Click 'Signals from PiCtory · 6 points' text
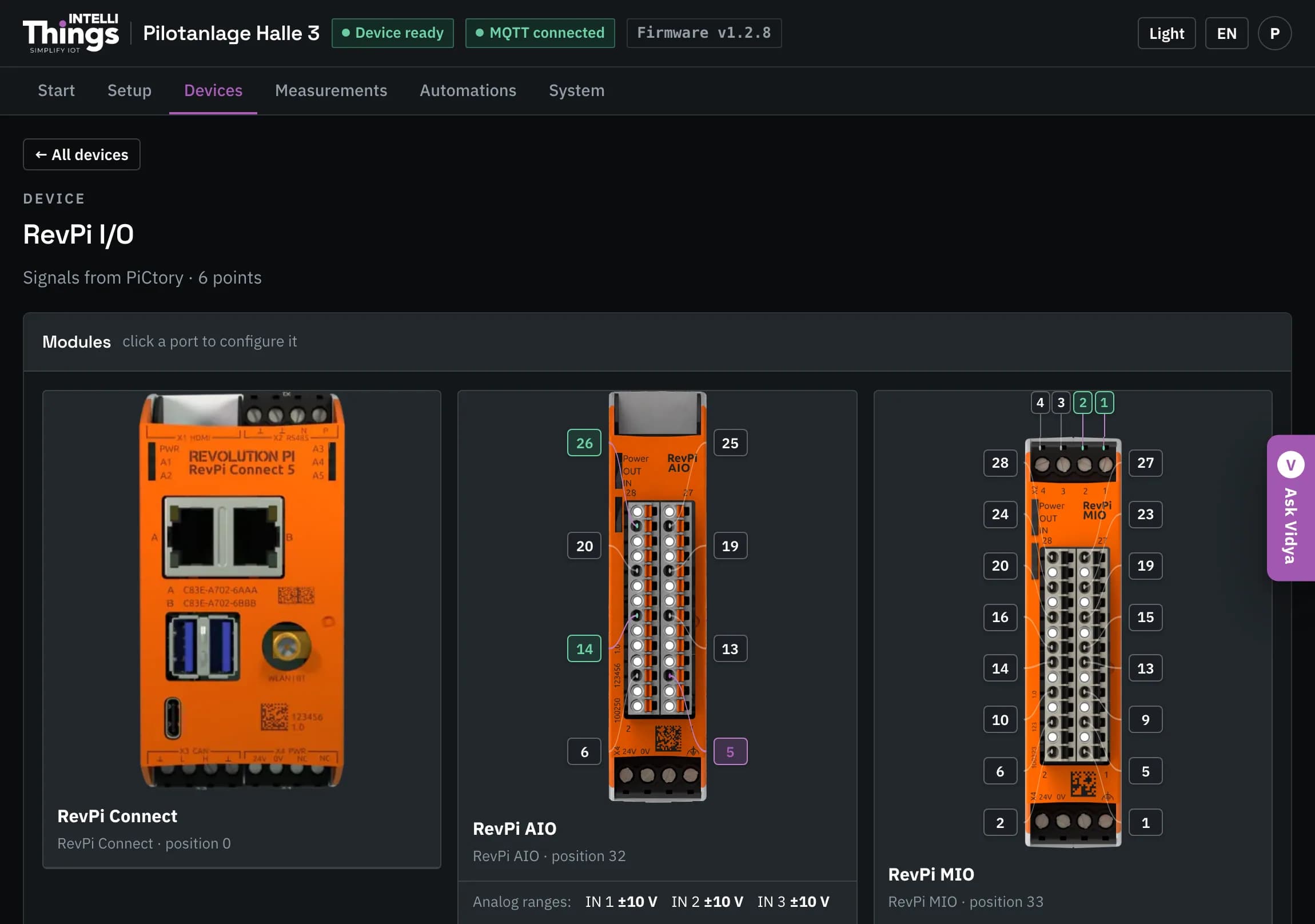This screenshot has width=1315, height=924. [x=142, y=278]
